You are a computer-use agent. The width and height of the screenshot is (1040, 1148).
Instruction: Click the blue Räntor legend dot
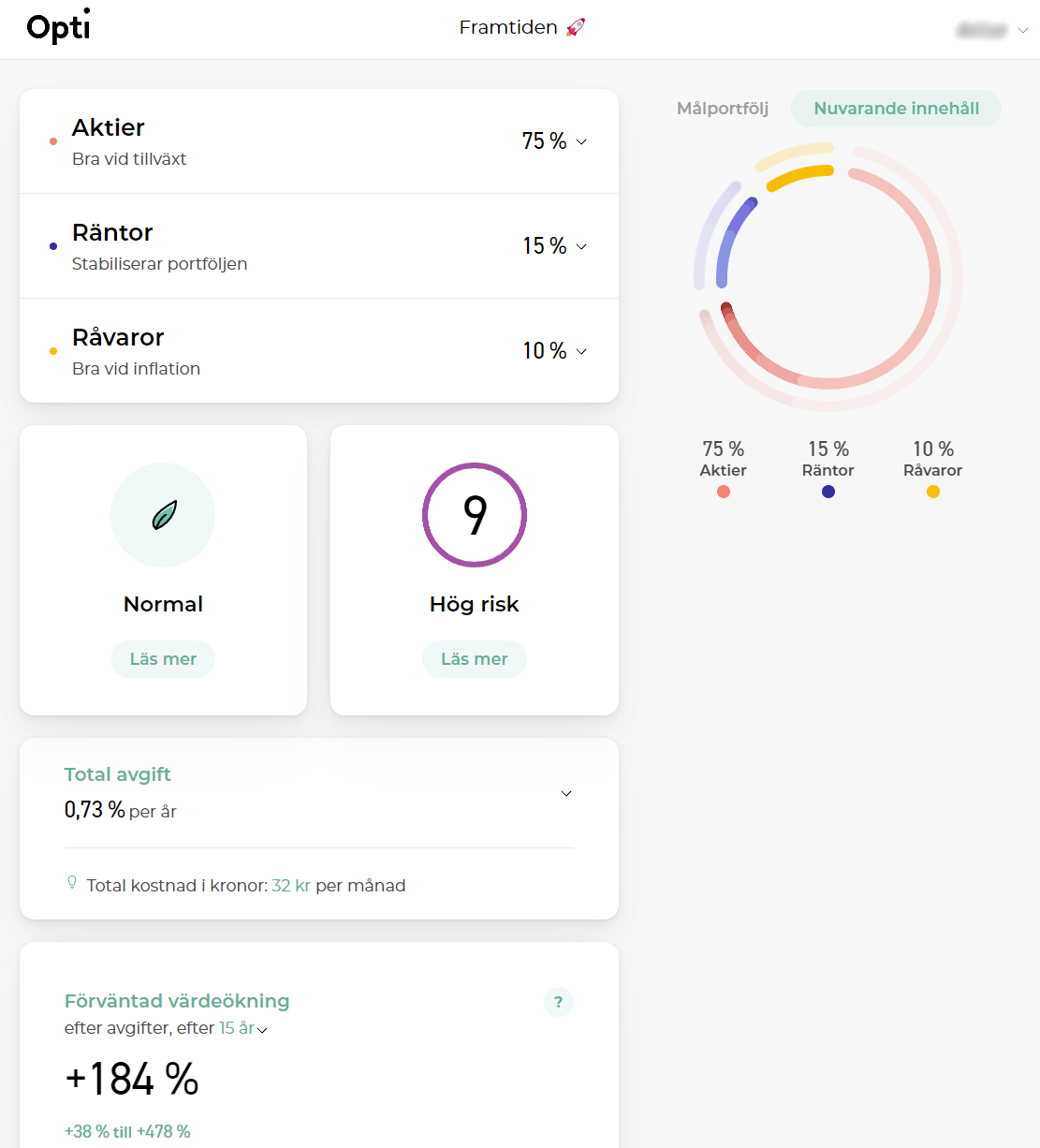(x=828, y=492)
